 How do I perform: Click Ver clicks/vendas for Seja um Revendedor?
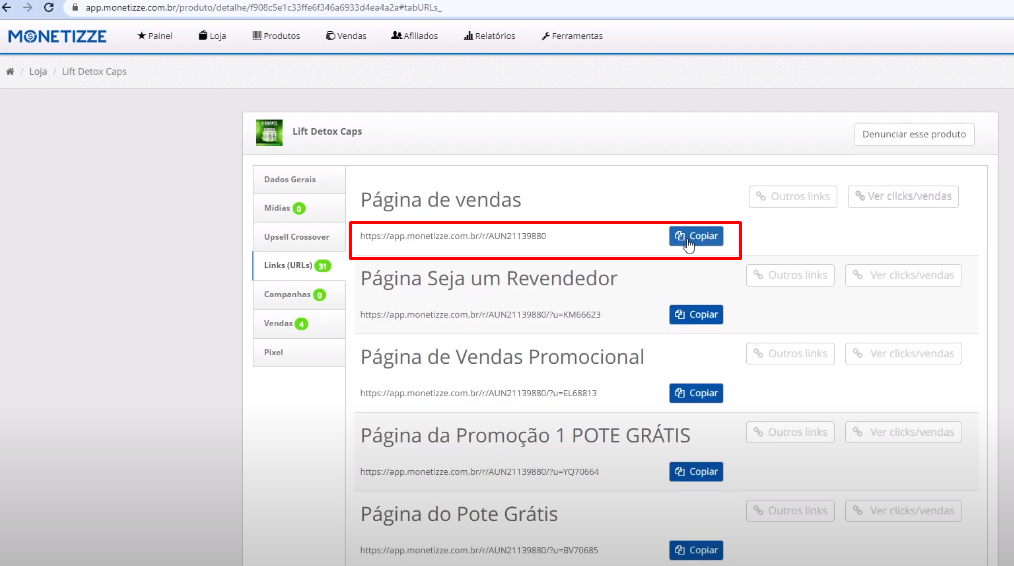coord(903,276)
